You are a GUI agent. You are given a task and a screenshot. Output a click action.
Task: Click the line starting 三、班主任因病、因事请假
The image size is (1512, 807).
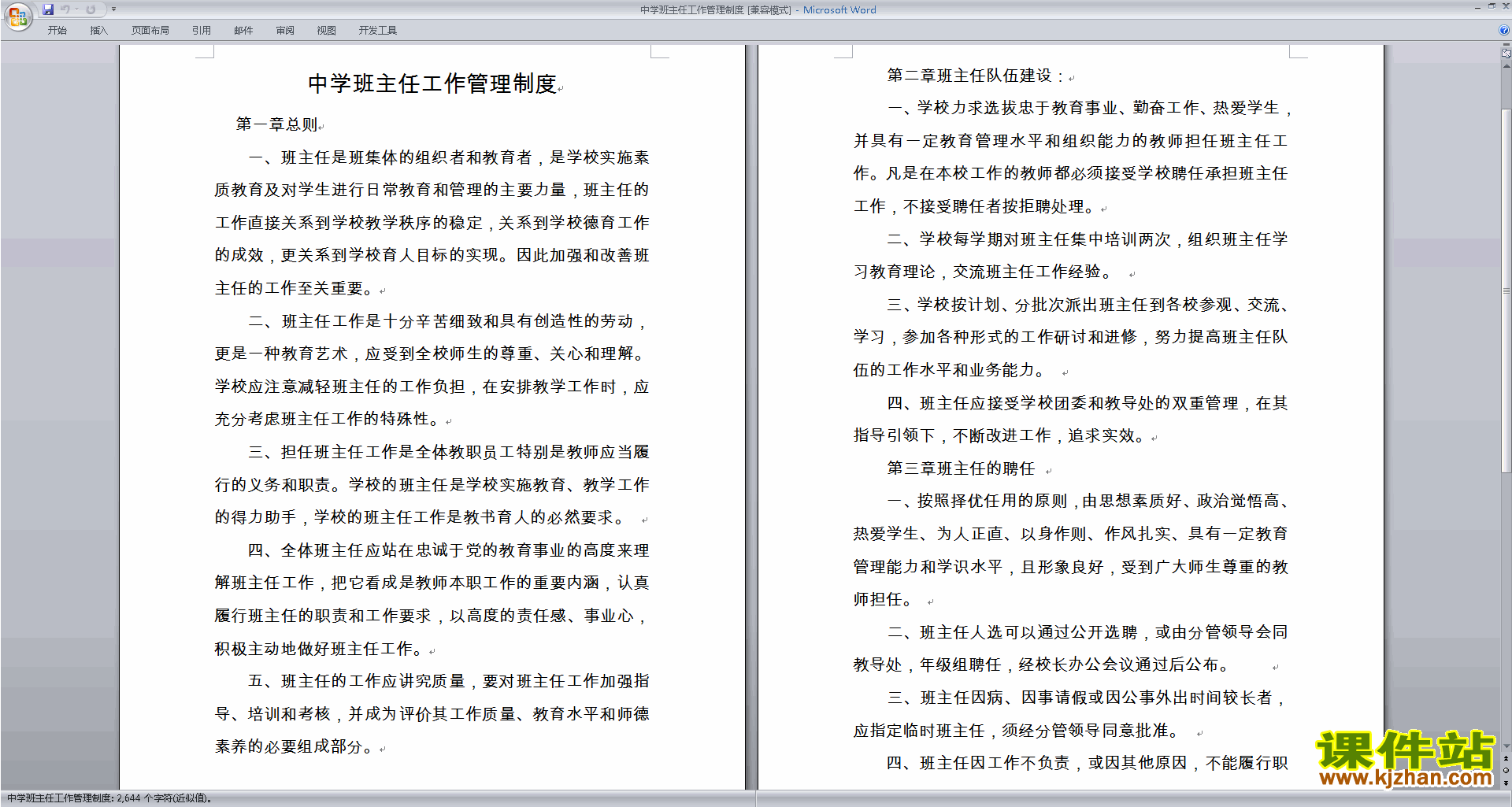pos(1088,698)
